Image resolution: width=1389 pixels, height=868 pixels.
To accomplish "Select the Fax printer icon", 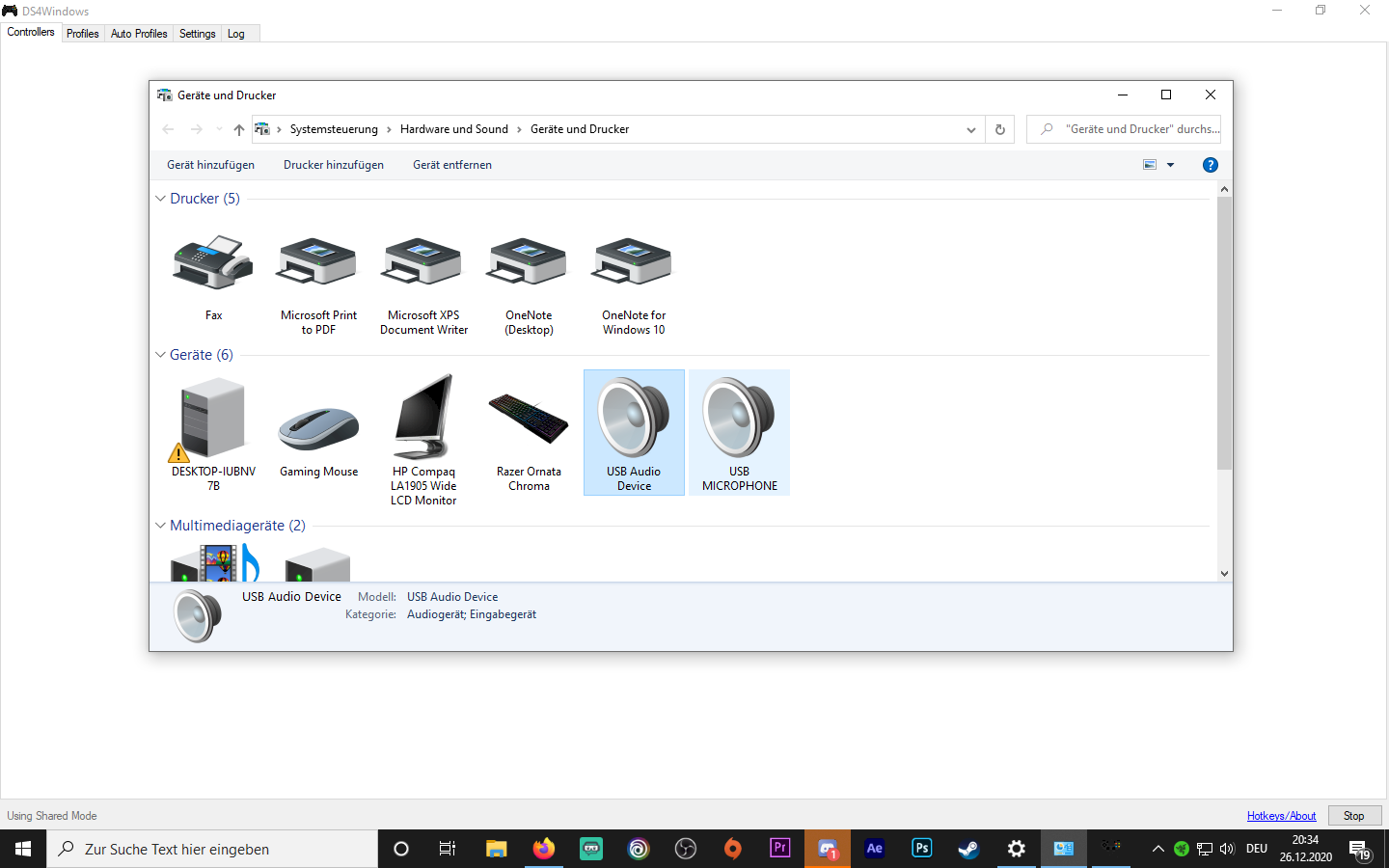I will [x=213, y=277].
